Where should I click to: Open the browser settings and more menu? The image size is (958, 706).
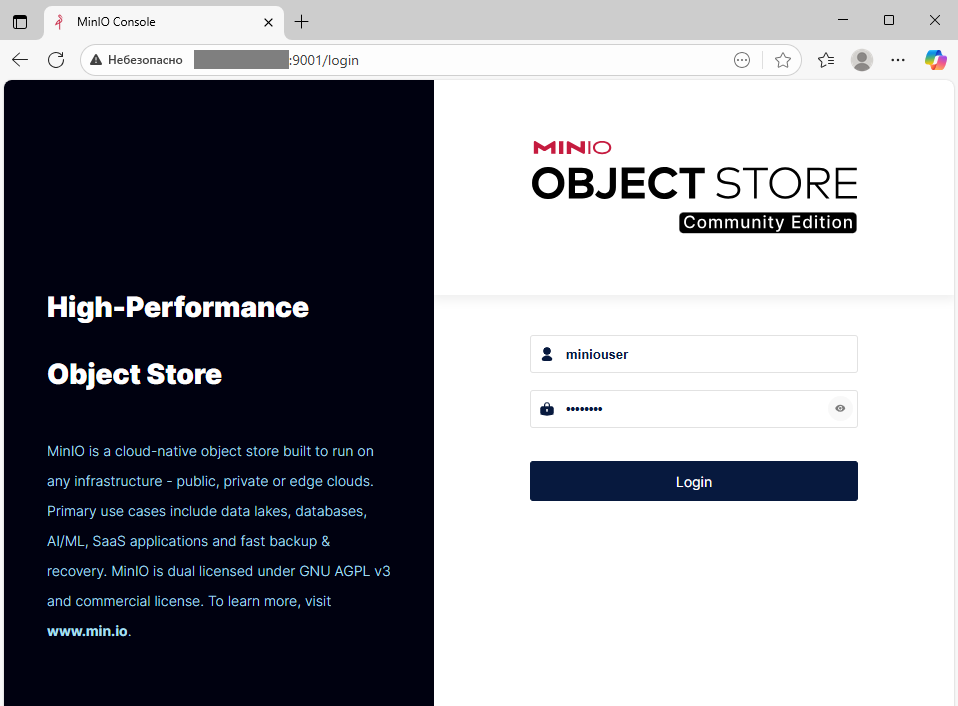tap(898, 60)
